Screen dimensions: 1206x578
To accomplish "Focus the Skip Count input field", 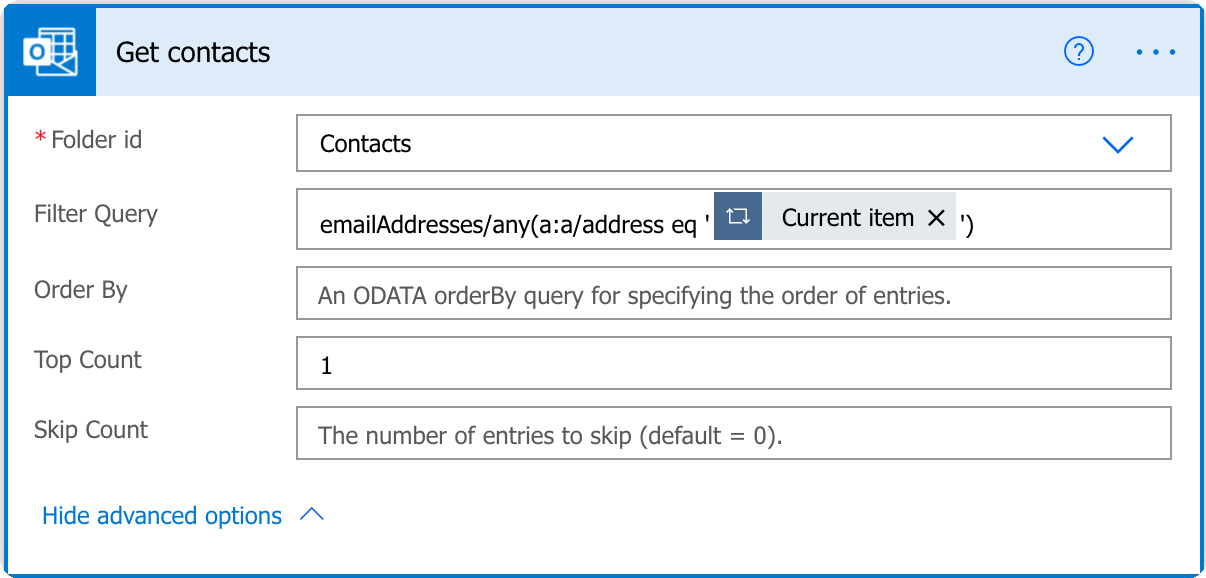I will point(734,433).
